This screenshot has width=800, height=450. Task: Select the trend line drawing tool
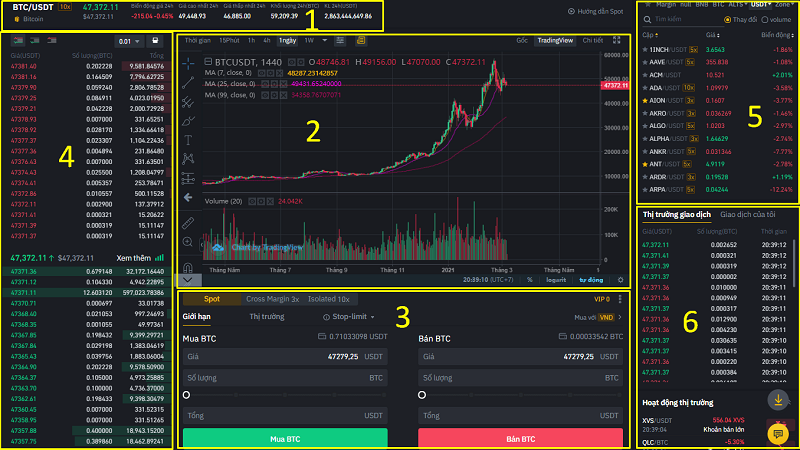tap(188, 82)
